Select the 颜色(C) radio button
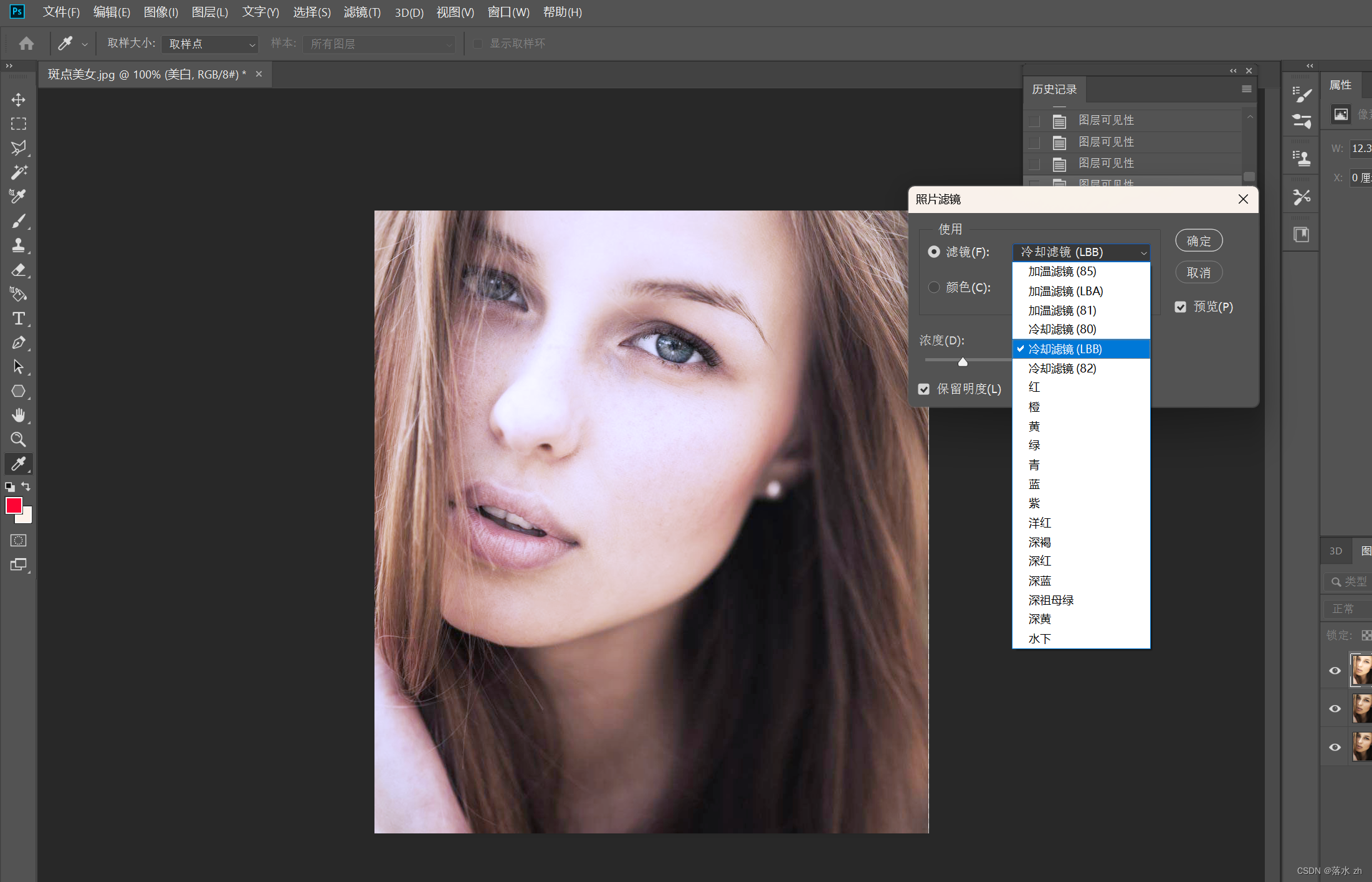Viewport: 1372px width, 882px height. coord(934,287)
